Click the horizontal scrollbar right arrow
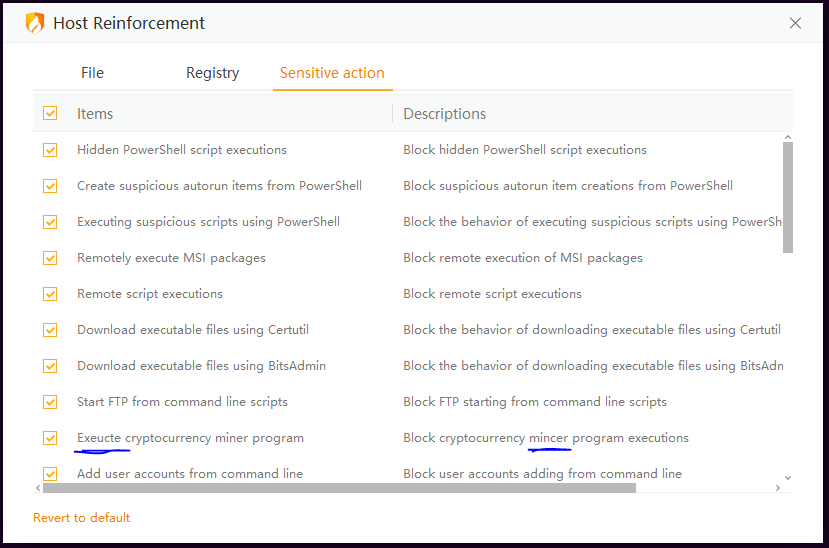 (x=778, y=488)
